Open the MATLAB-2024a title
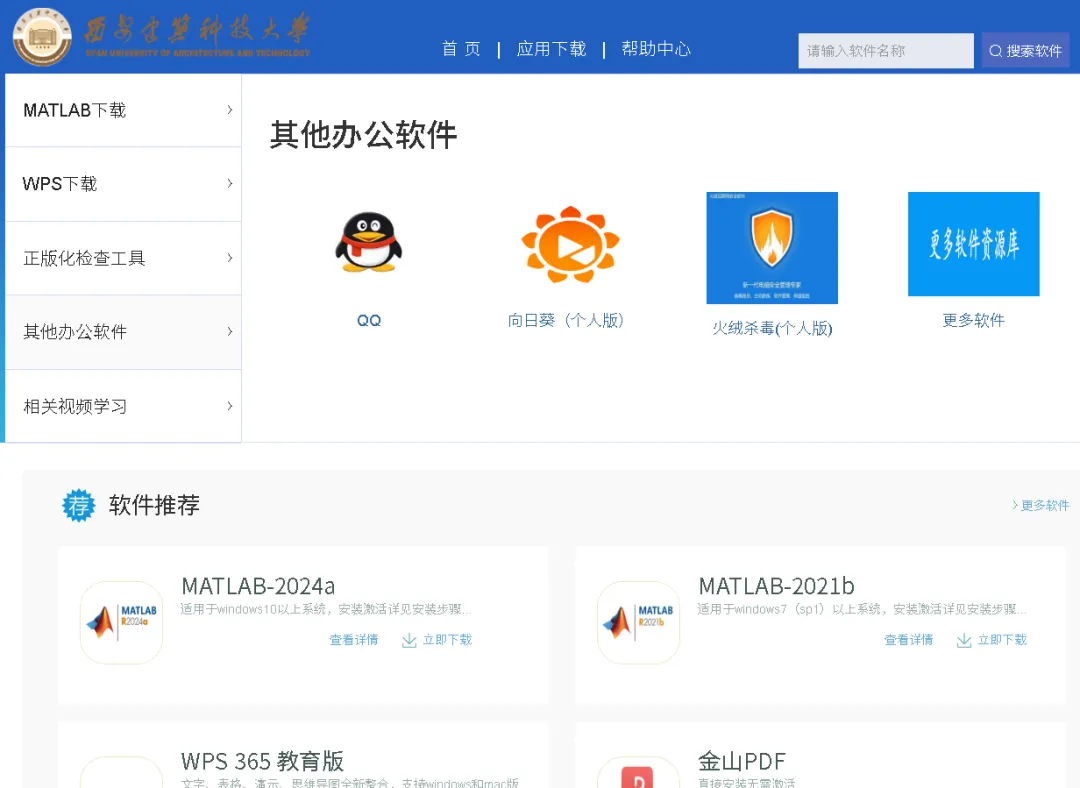This screenshot has height=788, width=1080. point(258,586)
